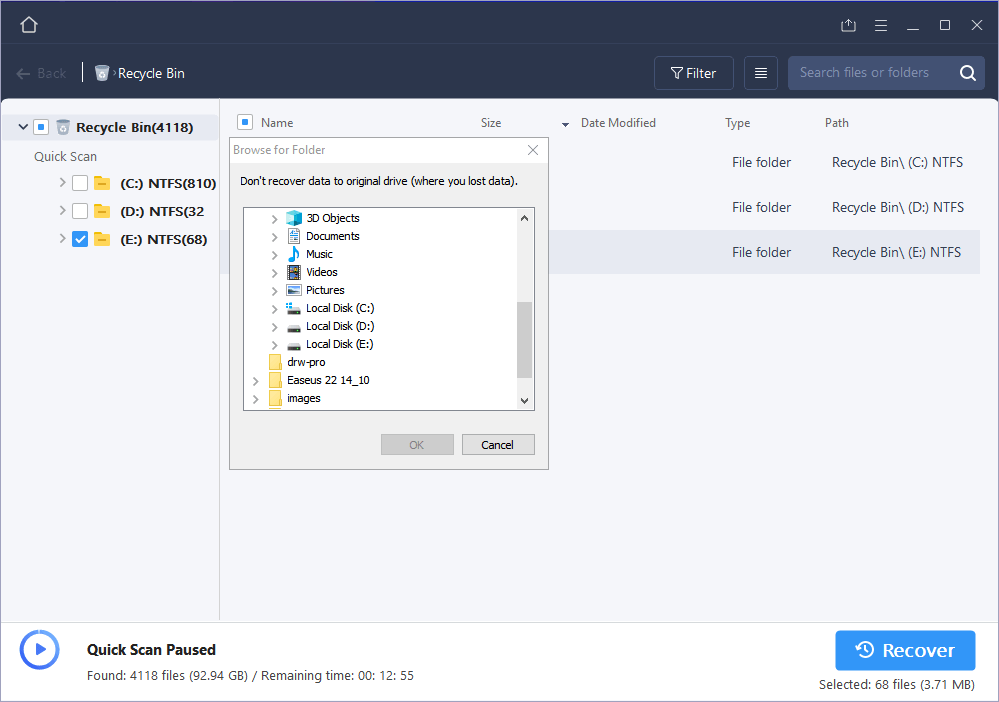Sort by the Size column header
Image resolution: width=999 pixels, height=702 pixels.
coord(491,123)
